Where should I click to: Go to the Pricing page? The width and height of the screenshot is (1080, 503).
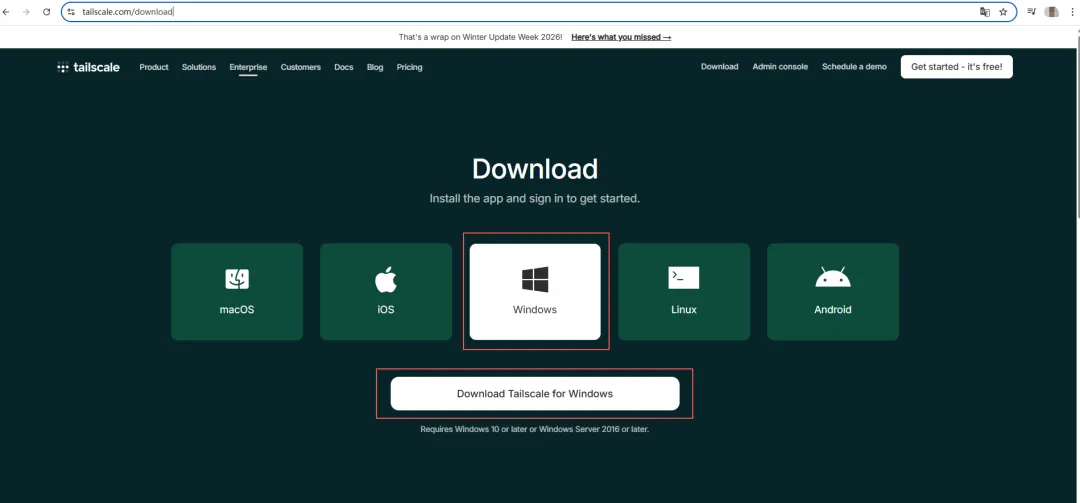coord(409,67)
